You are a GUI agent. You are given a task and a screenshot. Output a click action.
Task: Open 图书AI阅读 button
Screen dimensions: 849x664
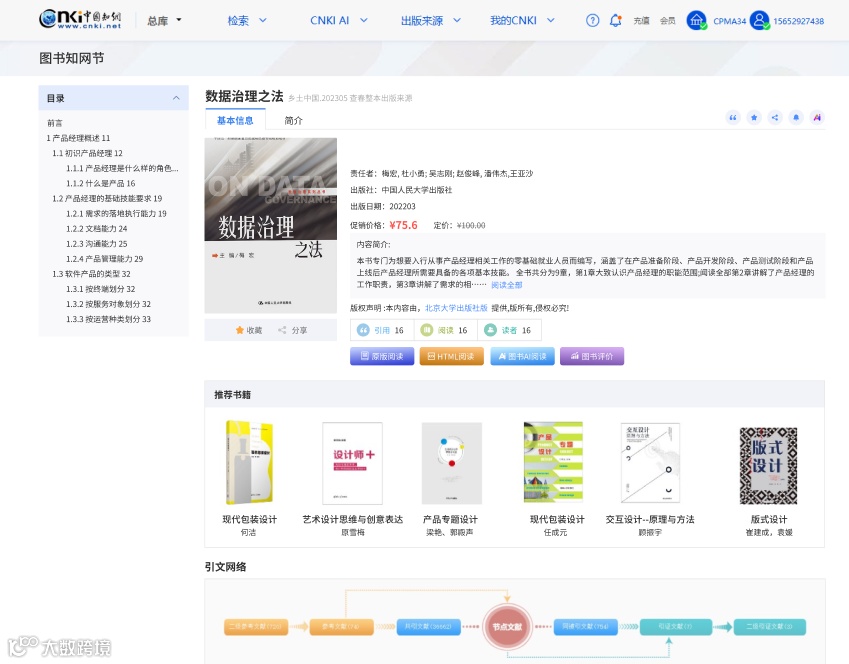click(523, 356)
